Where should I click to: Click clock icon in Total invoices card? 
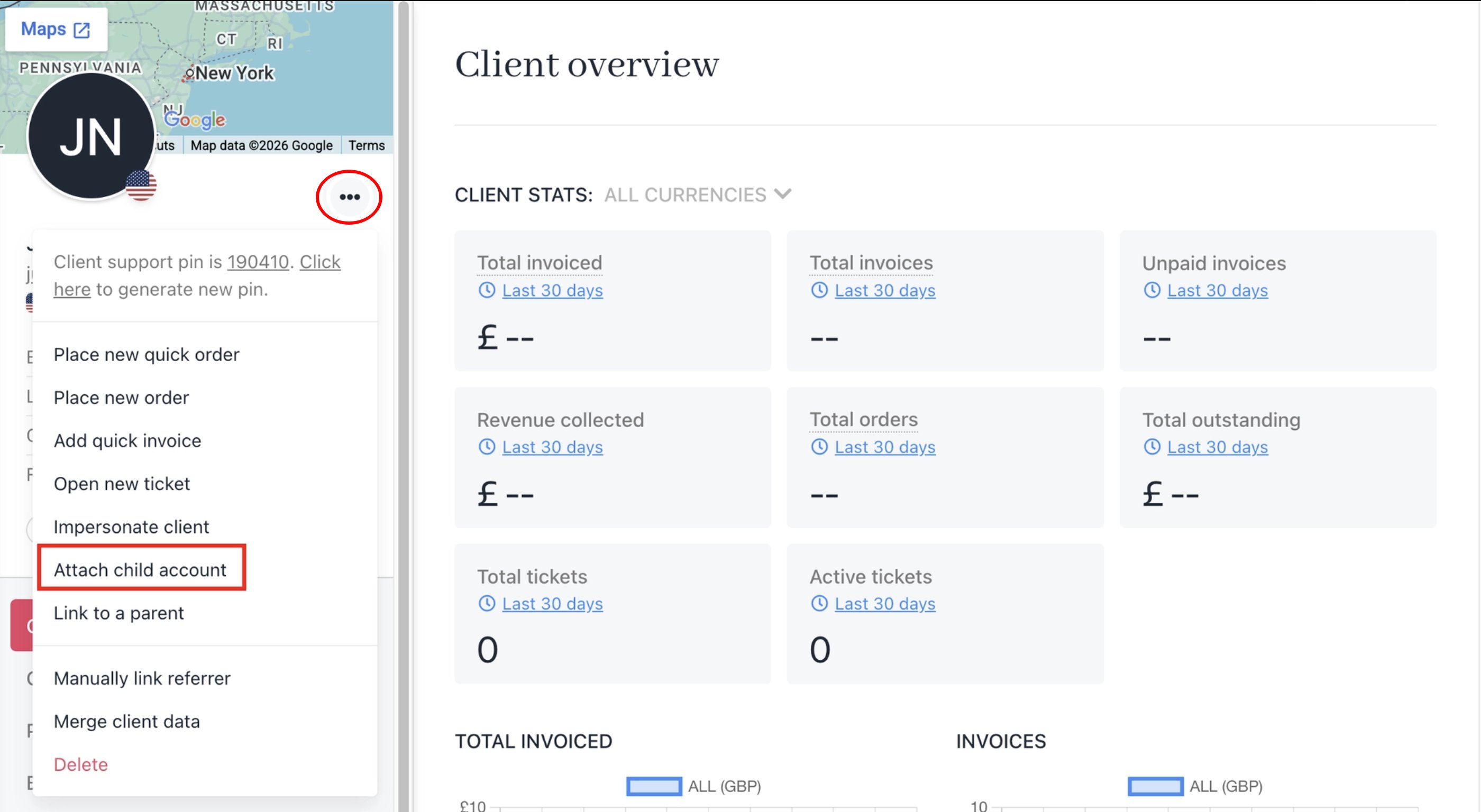[819, 290]
